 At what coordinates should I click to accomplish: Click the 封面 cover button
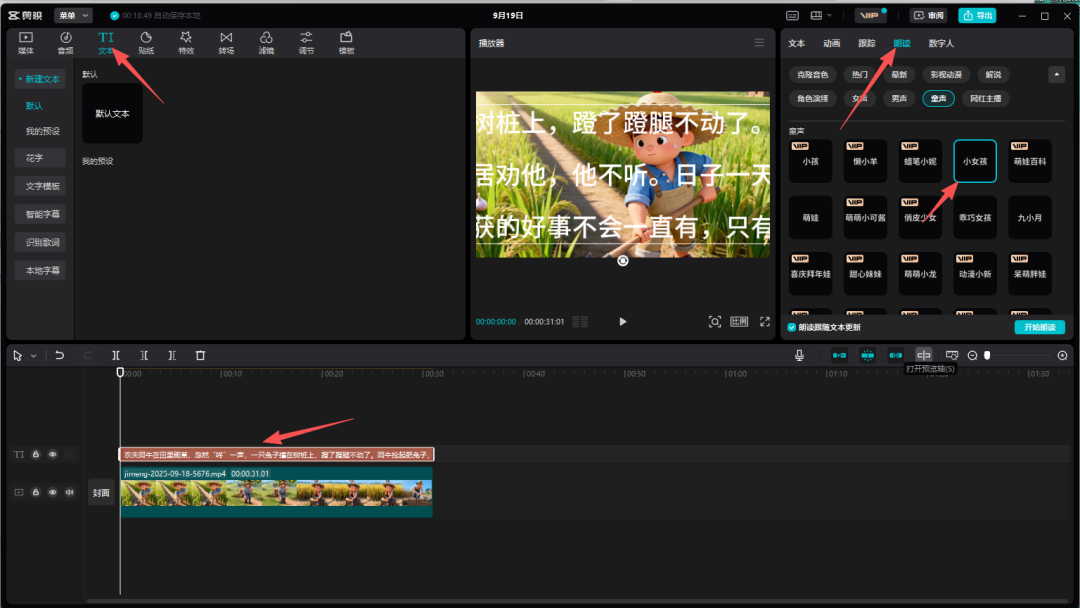coord(101,492)
